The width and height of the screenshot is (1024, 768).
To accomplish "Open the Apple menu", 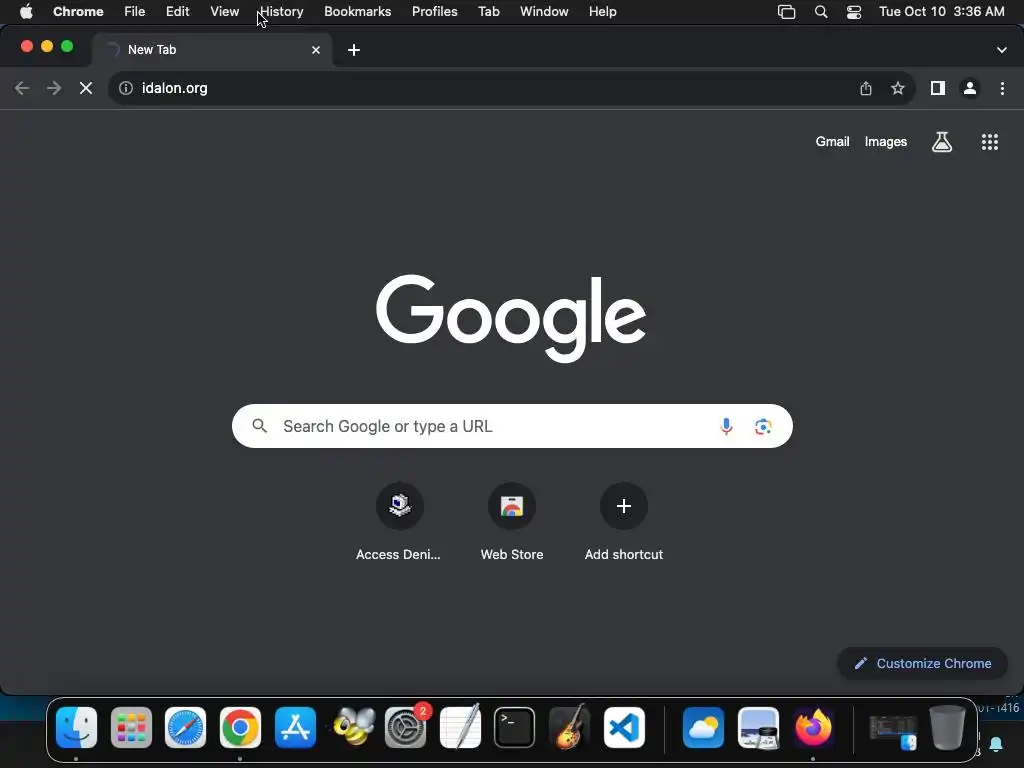I will point(26,12).
